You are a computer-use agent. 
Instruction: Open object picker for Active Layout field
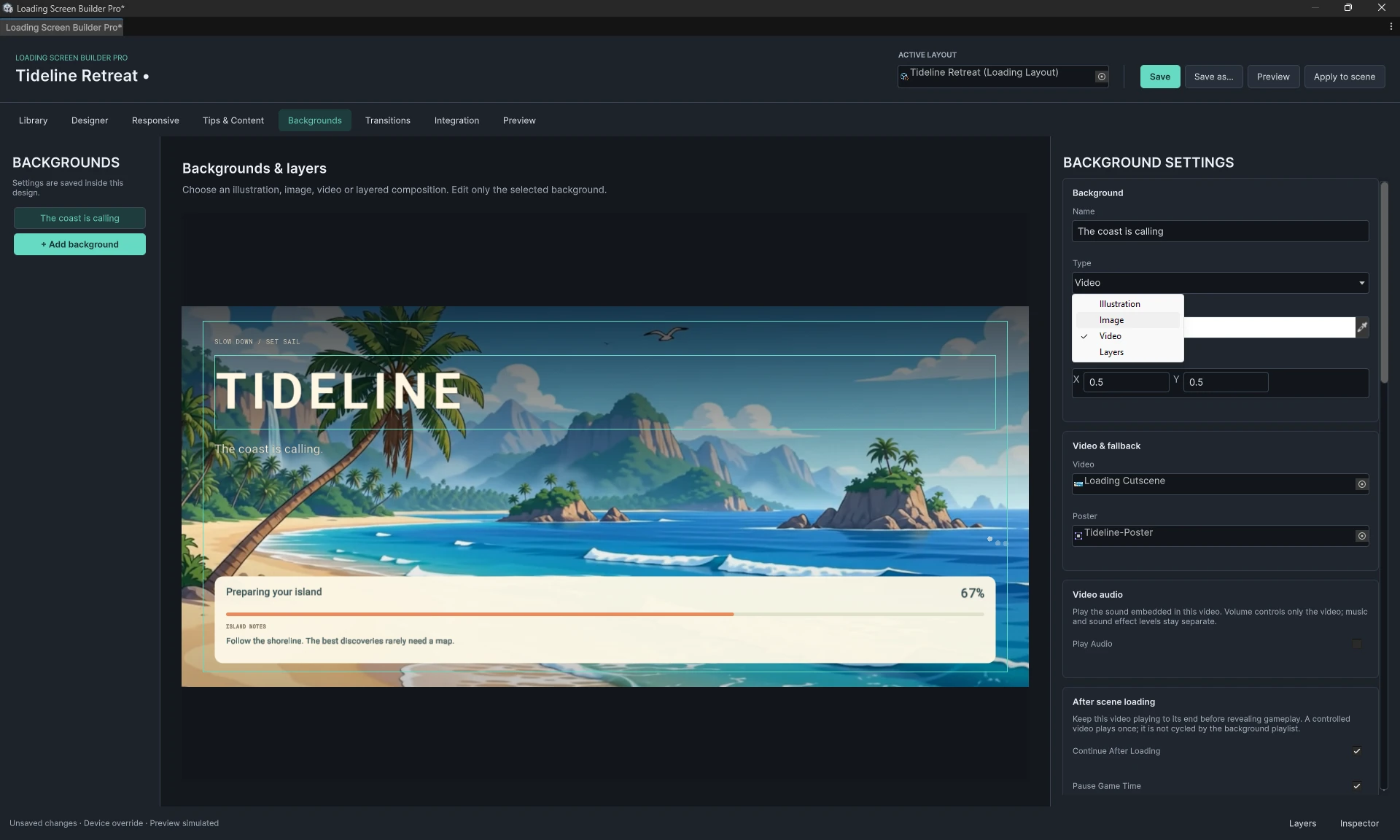(1101, 77)
